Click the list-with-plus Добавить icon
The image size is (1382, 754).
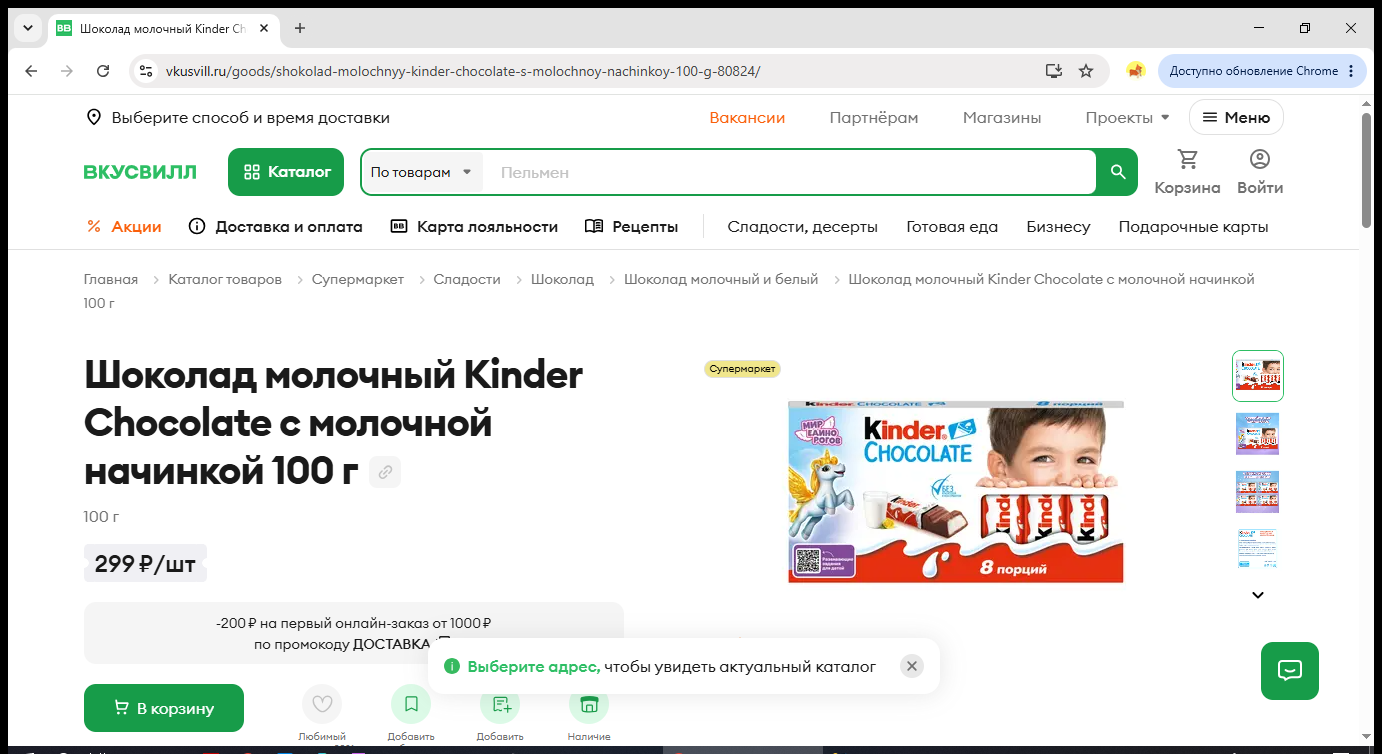(500, 704)
